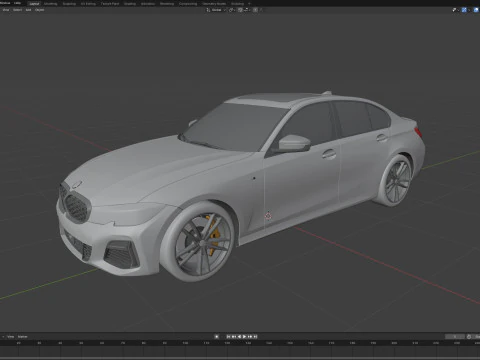Open the Texture Paint workspace tab
The width and height of the screenshot is (480, 360).
pos(110,4)
